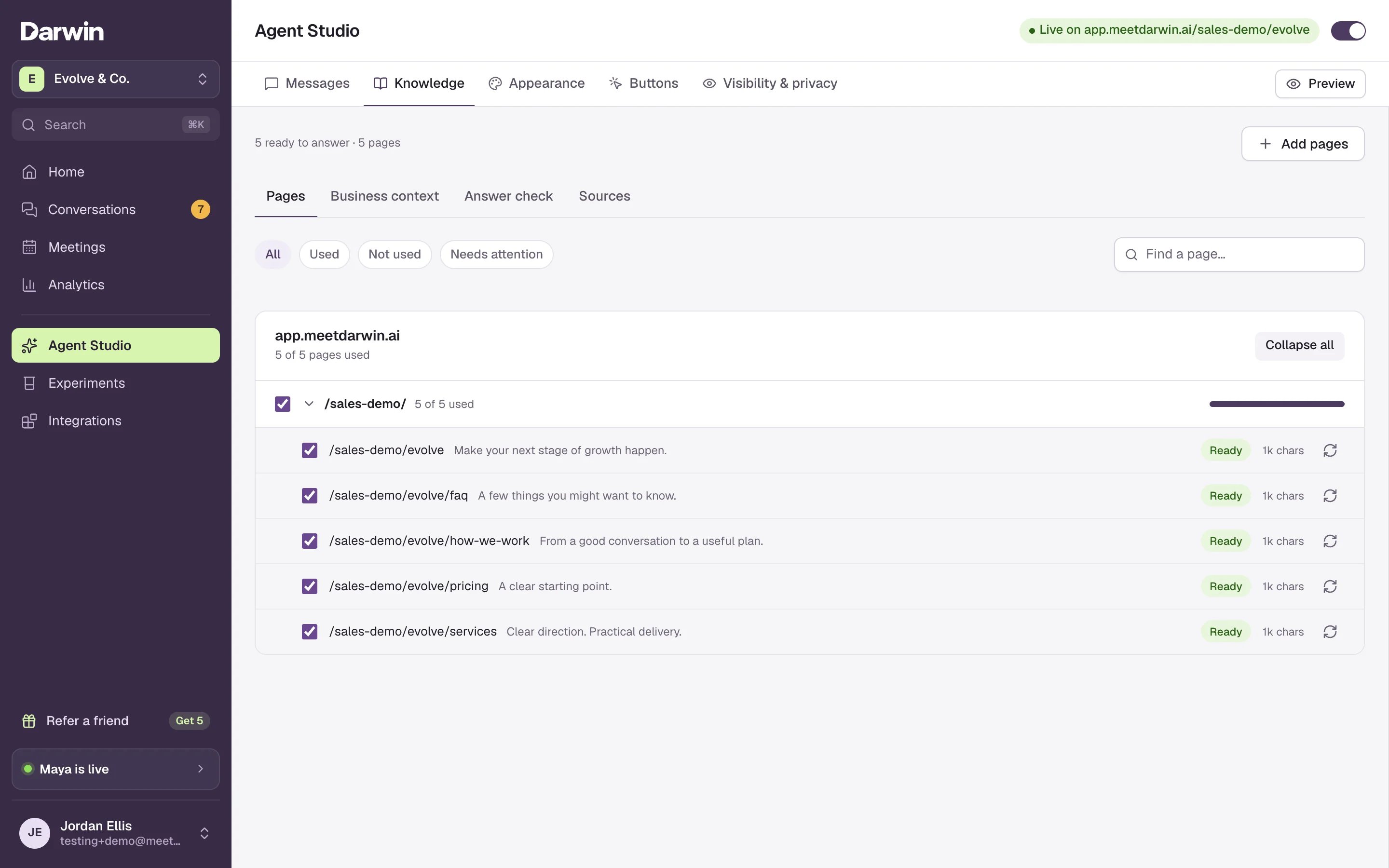Screen dimensions: 1389x868
Task: Uncheck the /sales-demo/evolve page checkbox
Action: (309, 450)
